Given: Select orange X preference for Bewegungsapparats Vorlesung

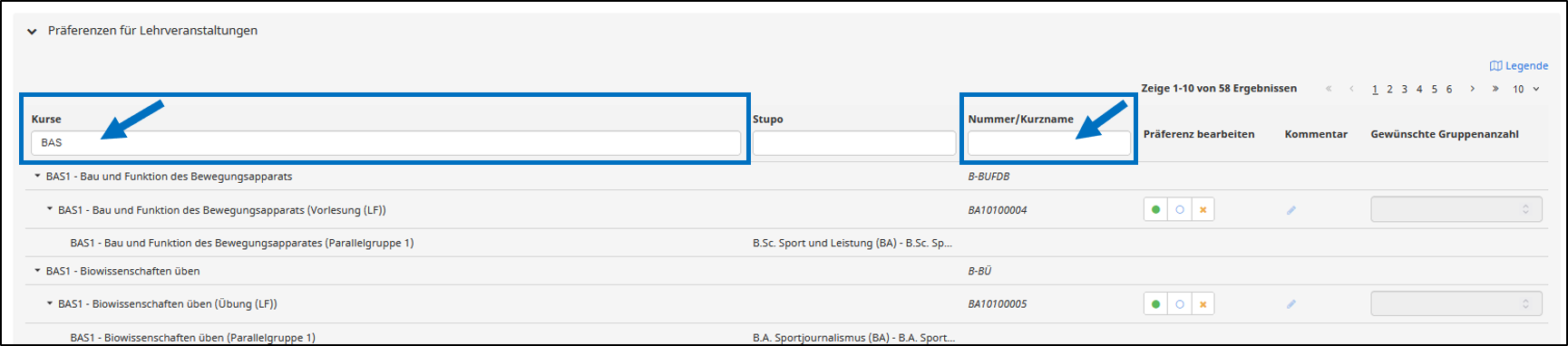Looking at the screenshot, I should (1203, 210).
